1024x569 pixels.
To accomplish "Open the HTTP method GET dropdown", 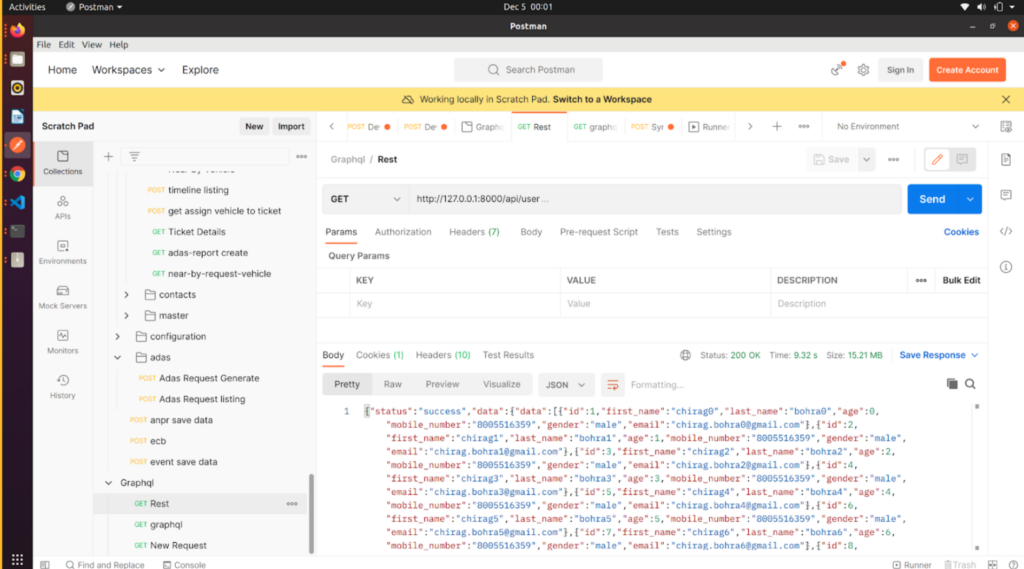I will coord(365,199).
